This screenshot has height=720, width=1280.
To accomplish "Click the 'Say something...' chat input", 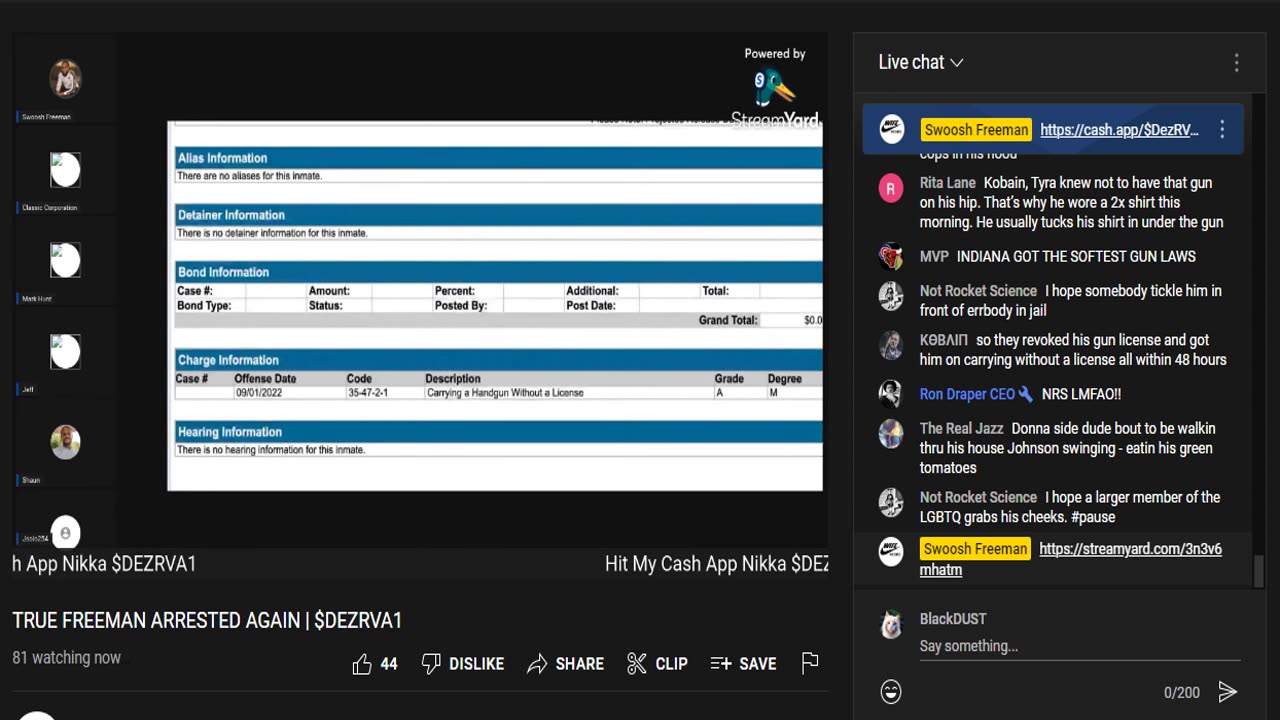I will tap(1080, 646).
